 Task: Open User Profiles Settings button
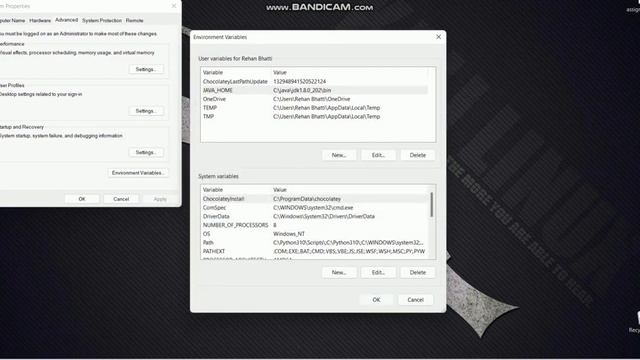coord(146,111)
